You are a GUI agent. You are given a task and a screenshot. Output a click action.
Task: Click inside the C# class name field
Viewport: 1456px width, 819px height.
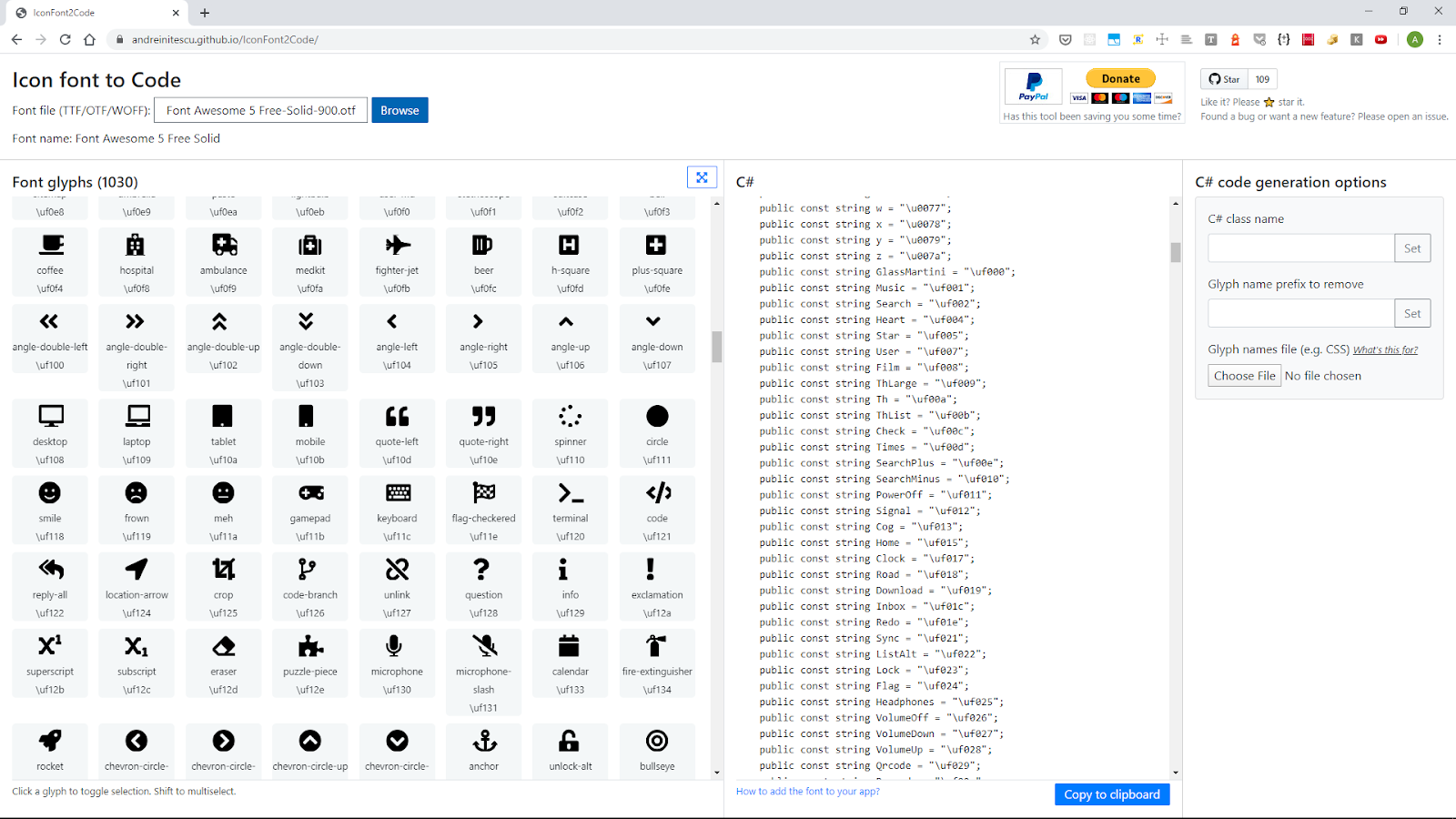tap(1300, 247)
